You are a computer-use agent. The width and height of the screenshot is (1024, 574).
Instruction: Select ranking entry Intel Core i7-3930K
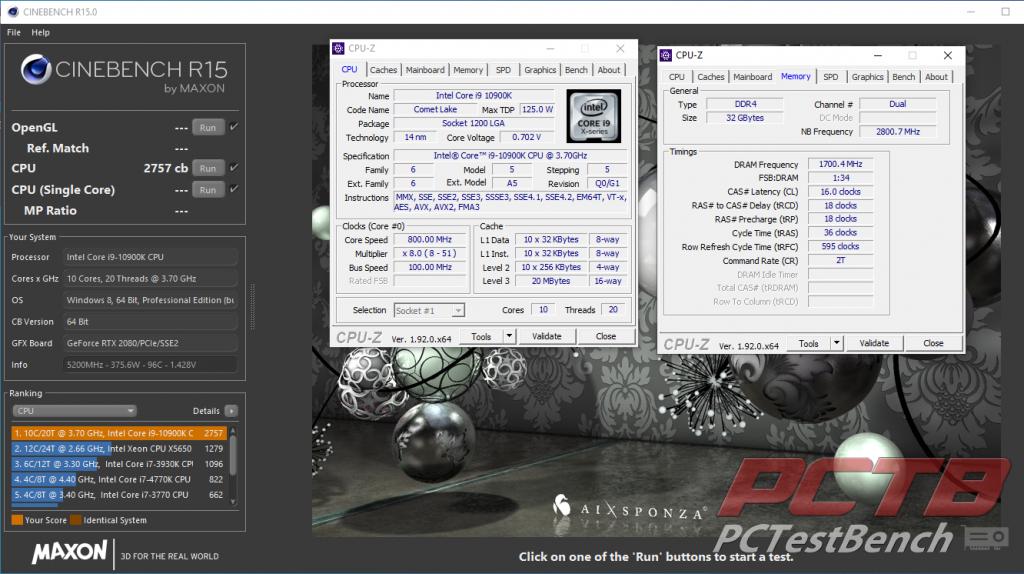click(119, 464)
